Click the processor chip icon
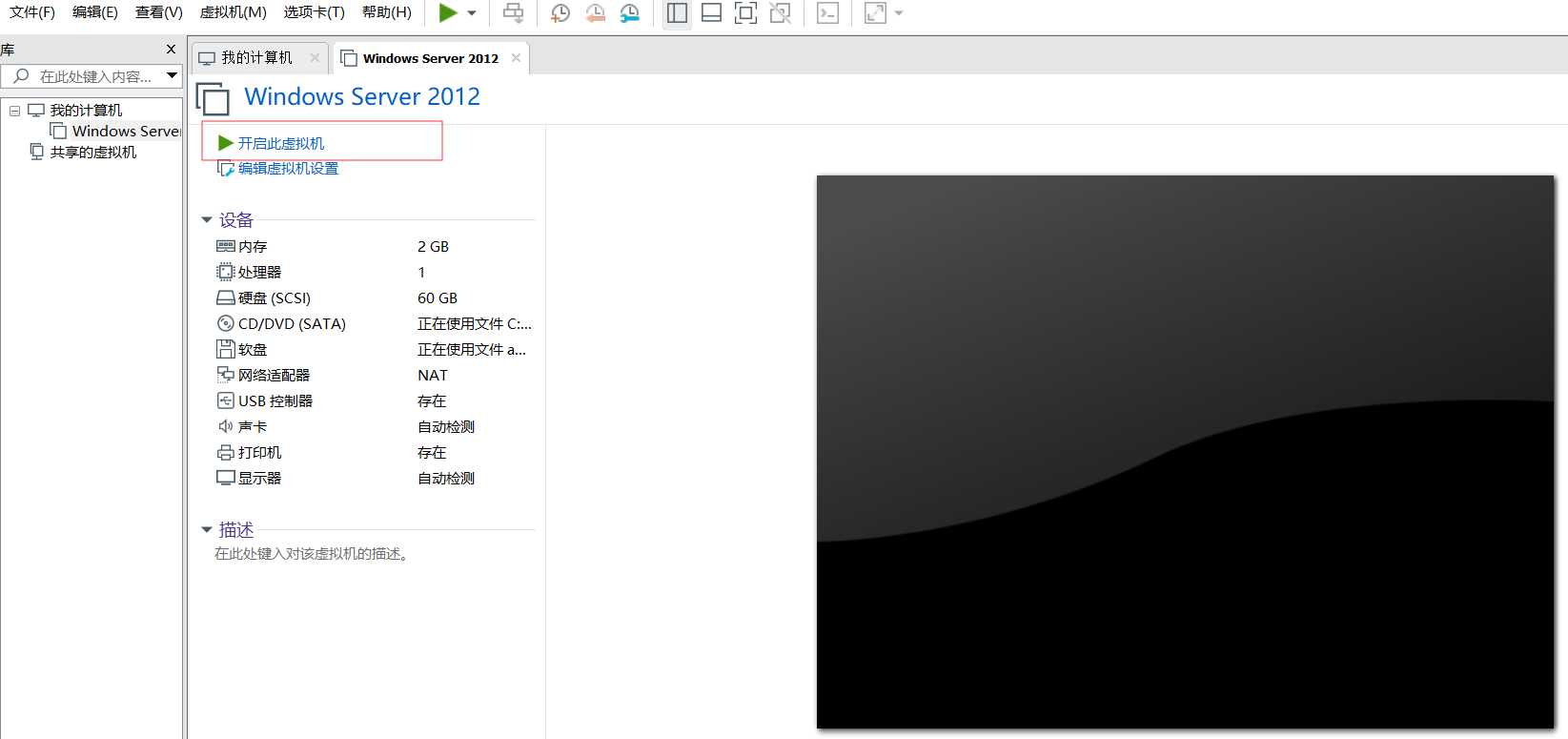This screenshot has height=739, width=1568. click(226, 272)
